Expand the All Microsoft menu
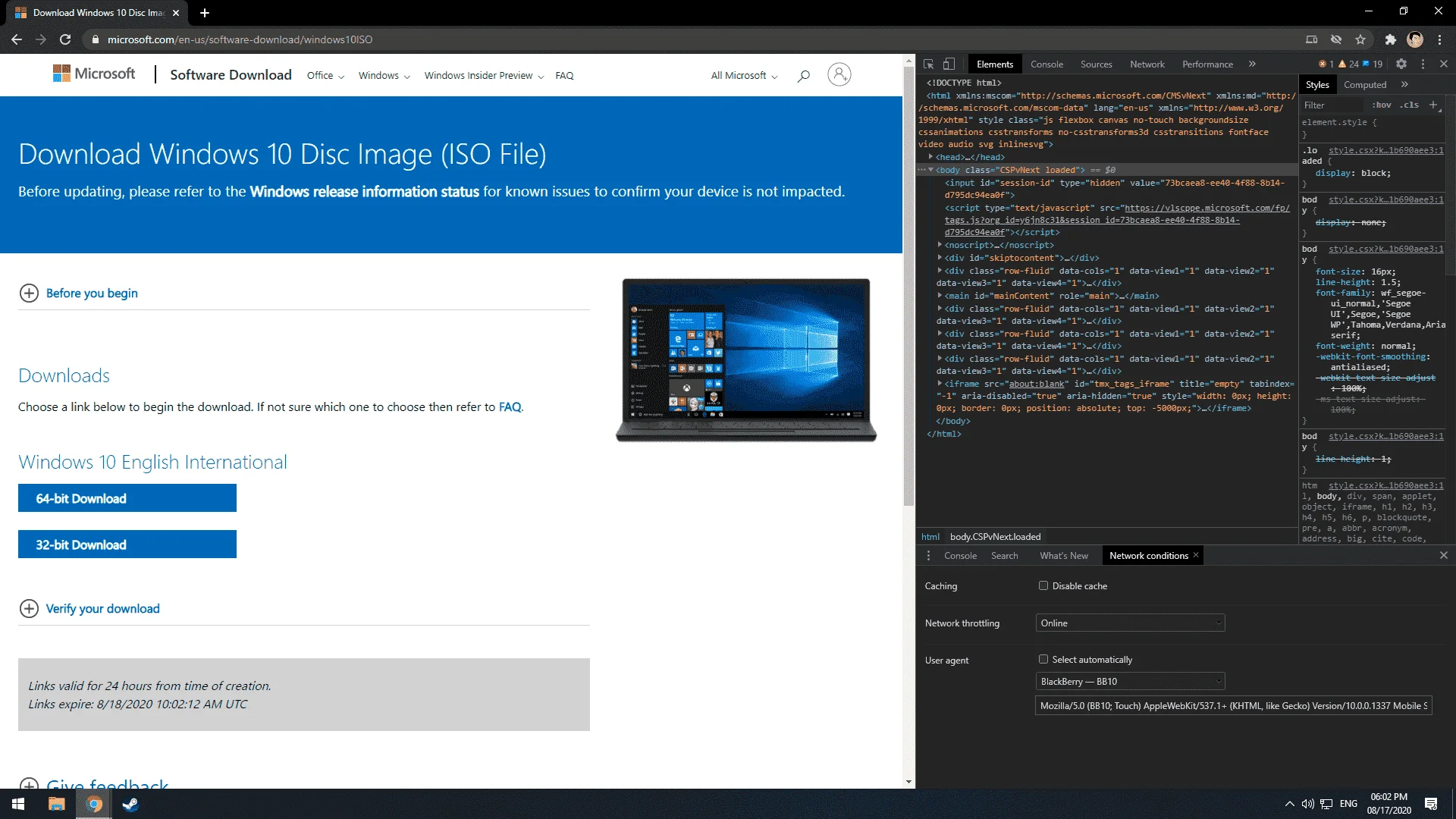This screenshot has height=819, width=1456. pyautogui.click(x=744, y=76)
